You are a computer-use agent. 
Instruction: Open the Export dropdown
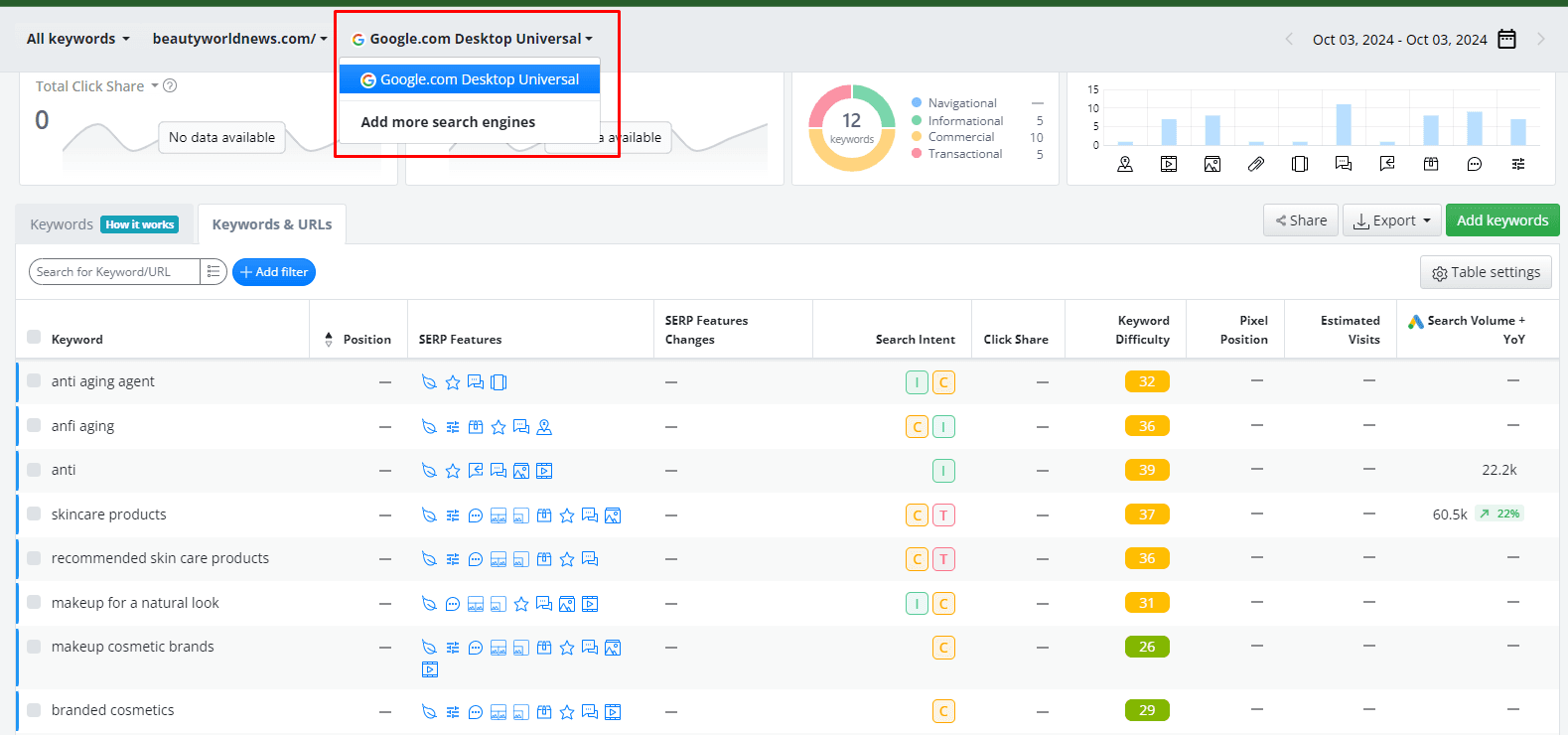[x=1391, y=220]
